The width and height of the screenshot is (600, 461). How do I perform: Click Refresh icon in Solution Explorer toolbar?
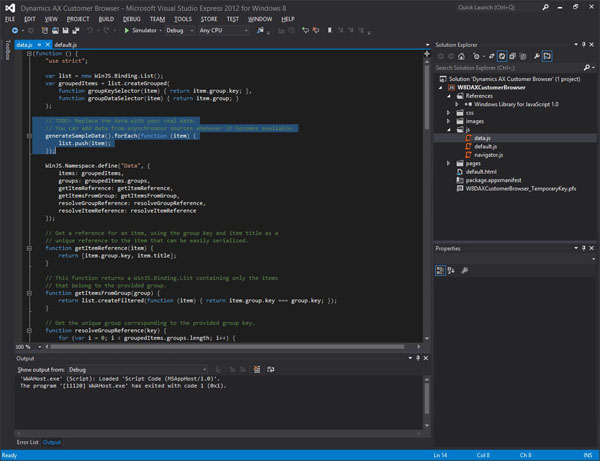[x=502, y=56]
